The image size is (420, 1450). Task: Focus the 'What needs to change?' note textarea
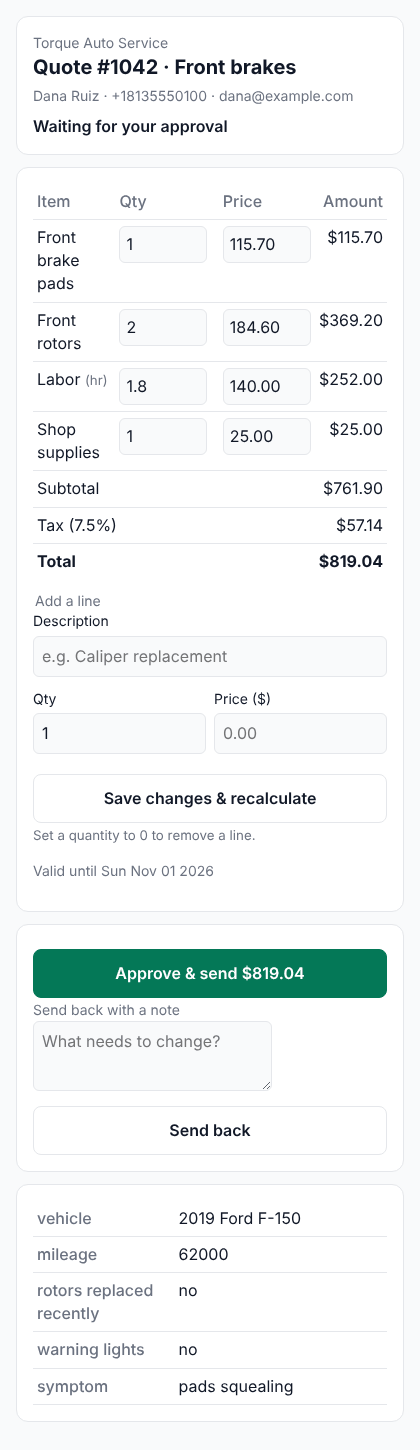[x=152, y=1056]
